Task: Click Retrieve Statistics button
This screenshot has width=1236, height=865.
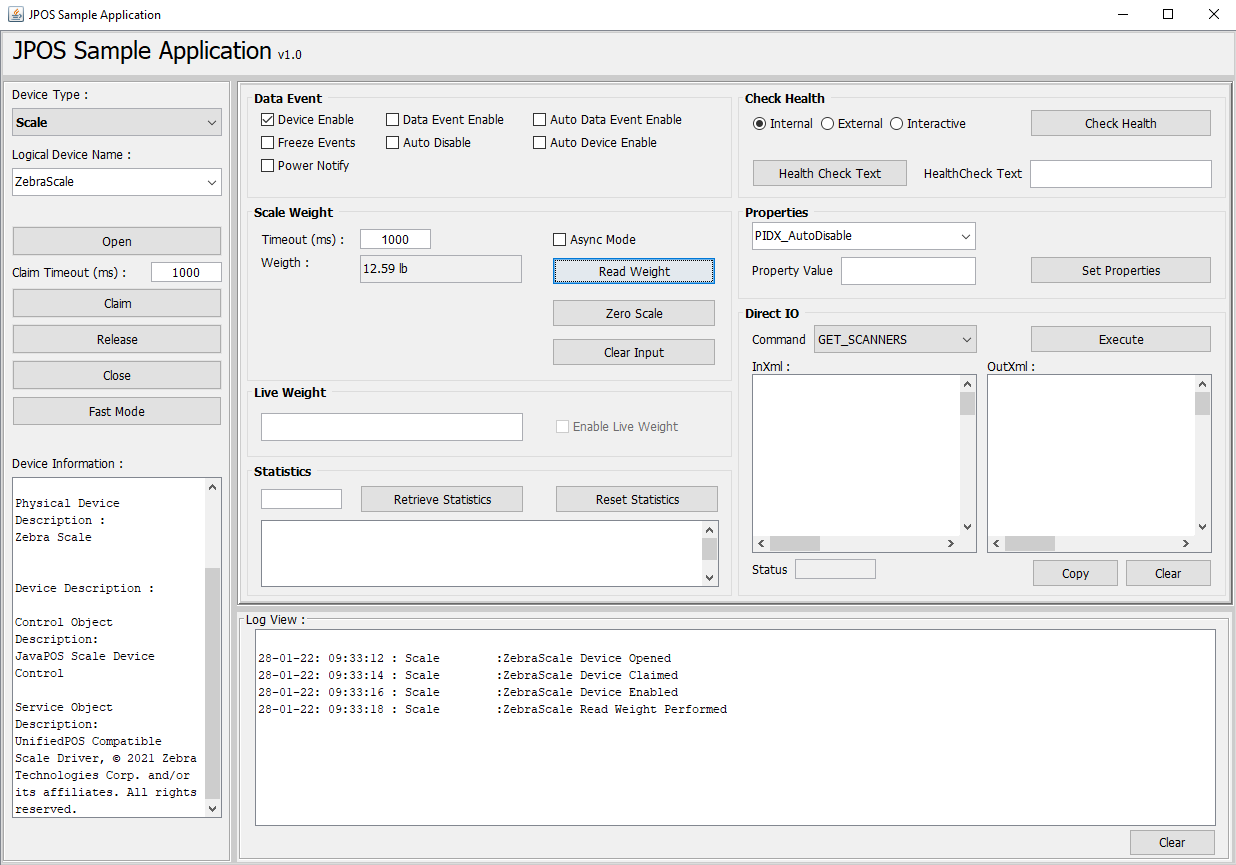Action: point(441,499)
